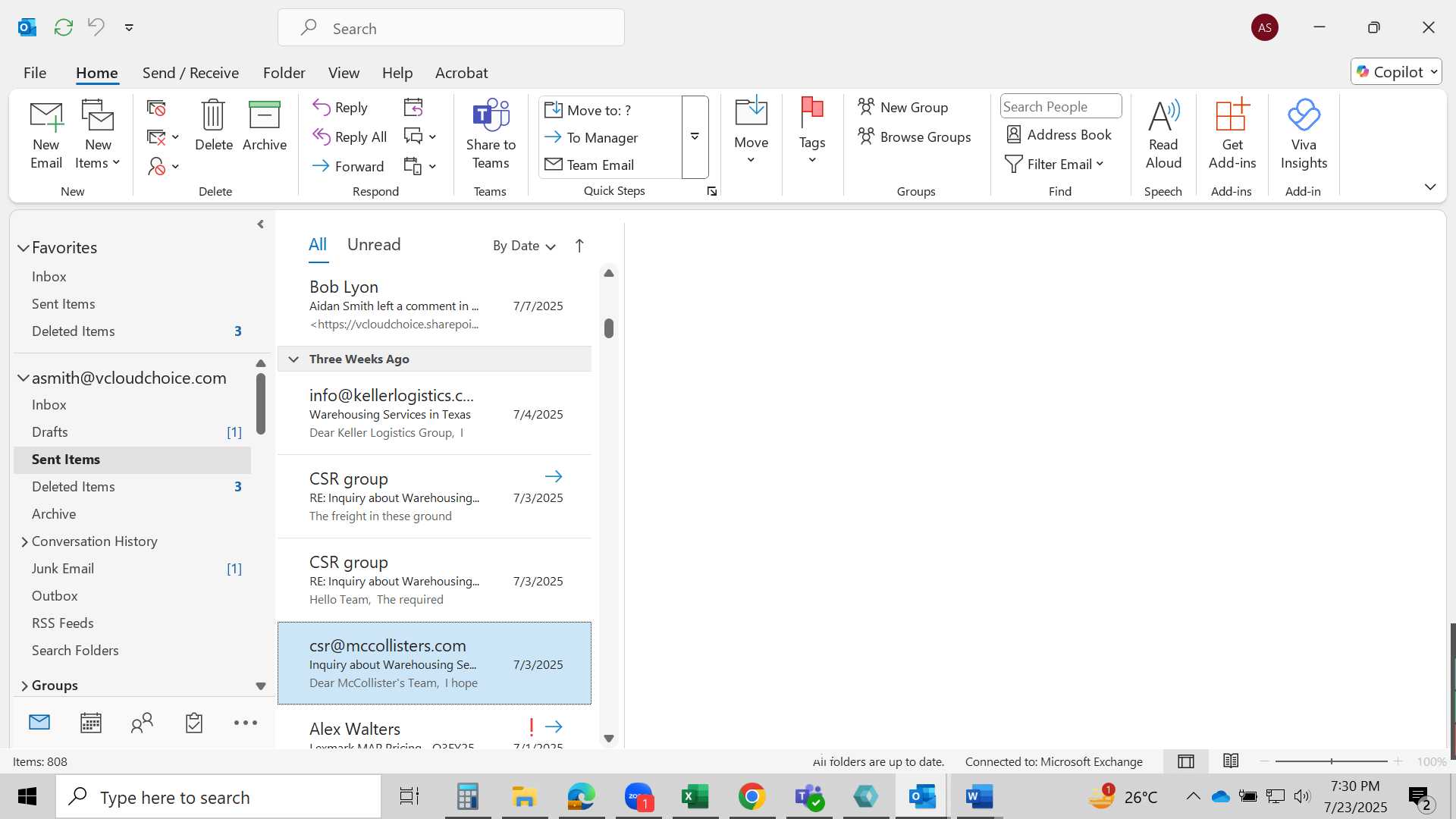Screen dimensions: 1456x819
Task: Open Manage Quick Steps dialog launcher
Action: 712,192
